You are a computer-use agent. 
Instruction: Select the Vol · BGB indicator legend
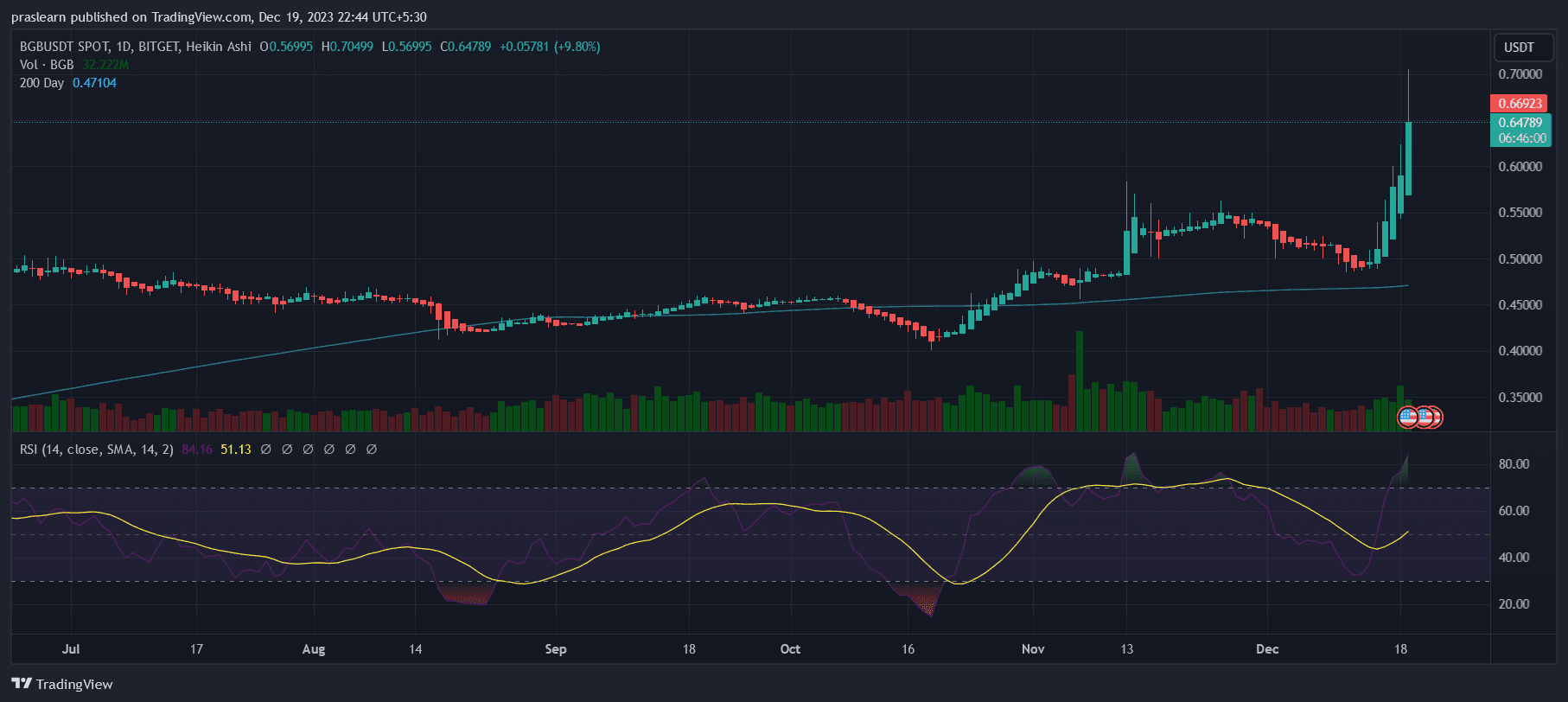pyautogui.click(x=47, y=65)
